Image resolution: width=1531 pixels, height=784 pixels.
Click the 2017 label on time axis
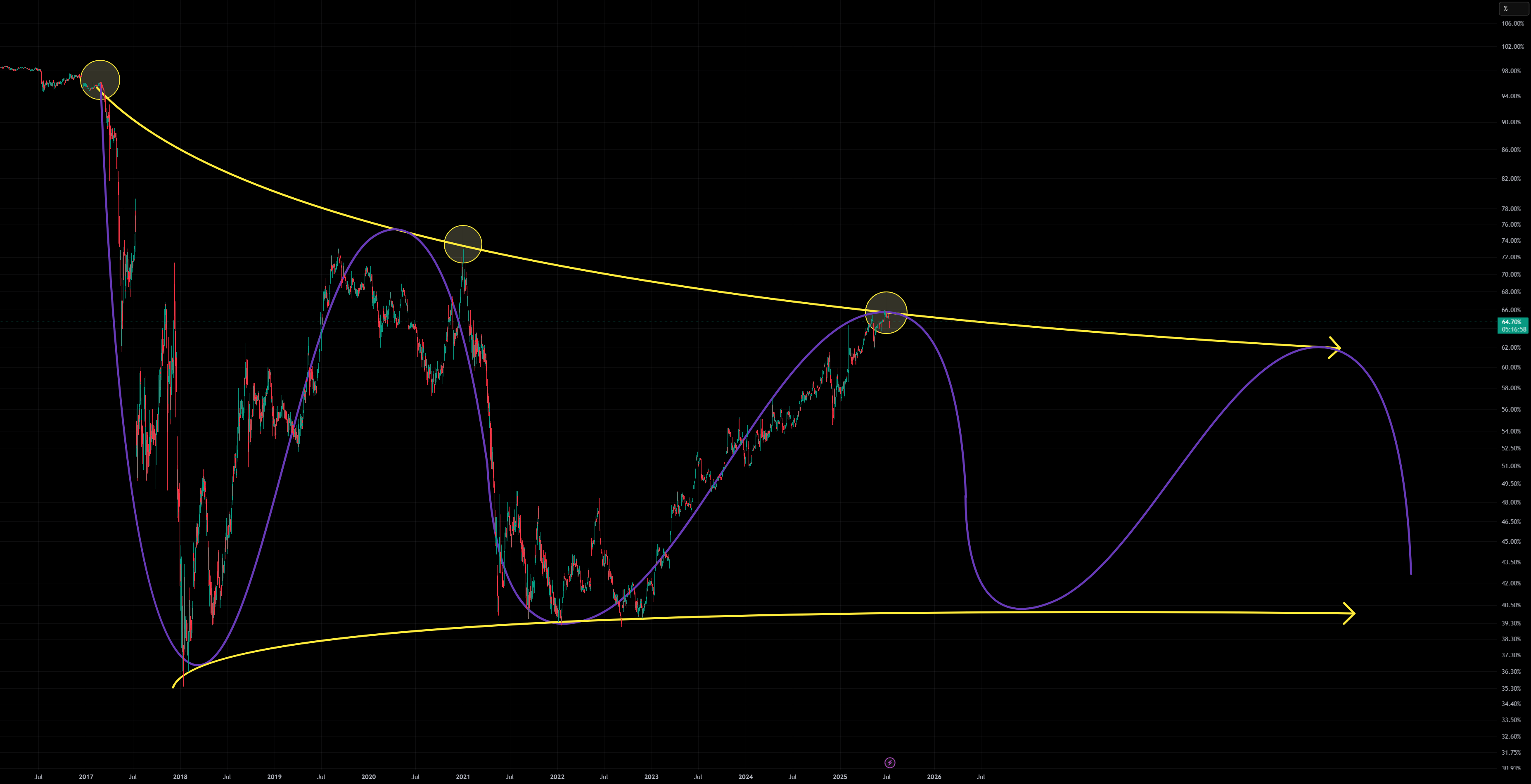coord(85,777)
